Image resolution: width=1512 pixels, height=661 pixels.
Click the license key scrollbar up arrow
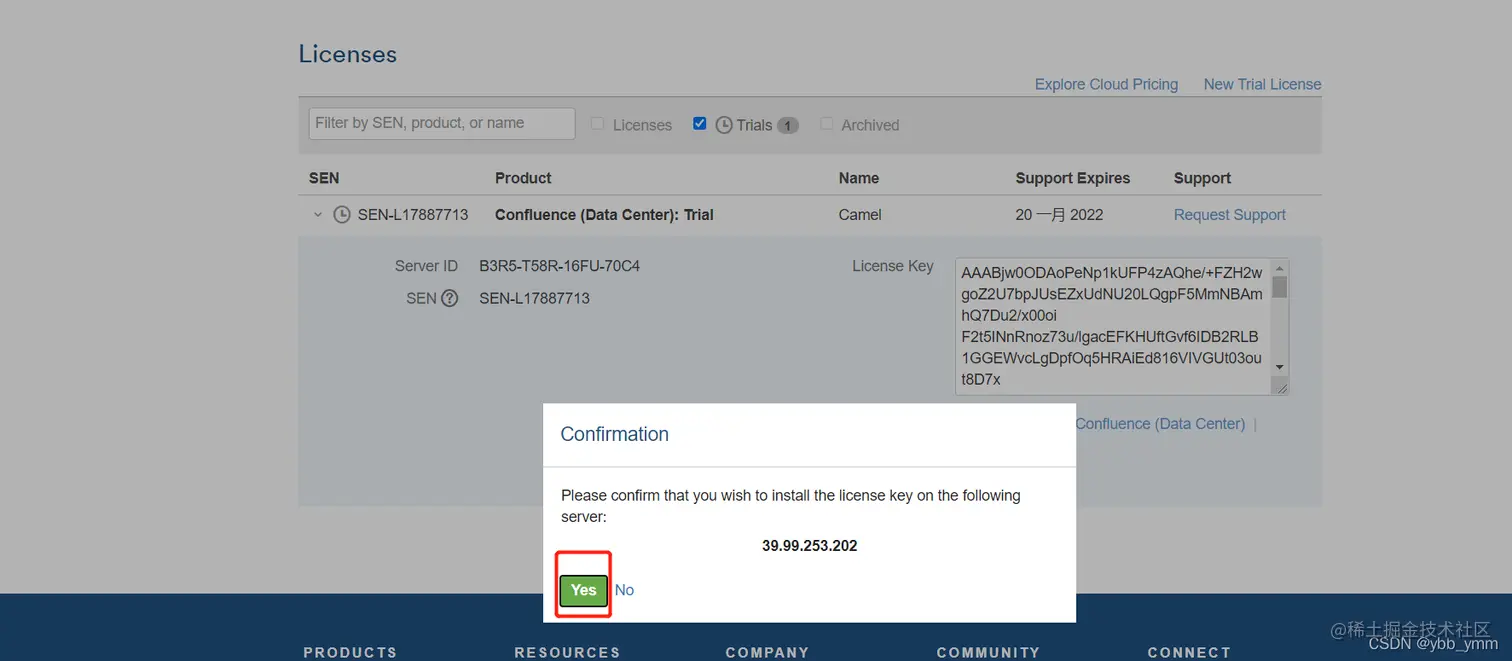(1280, 268)
